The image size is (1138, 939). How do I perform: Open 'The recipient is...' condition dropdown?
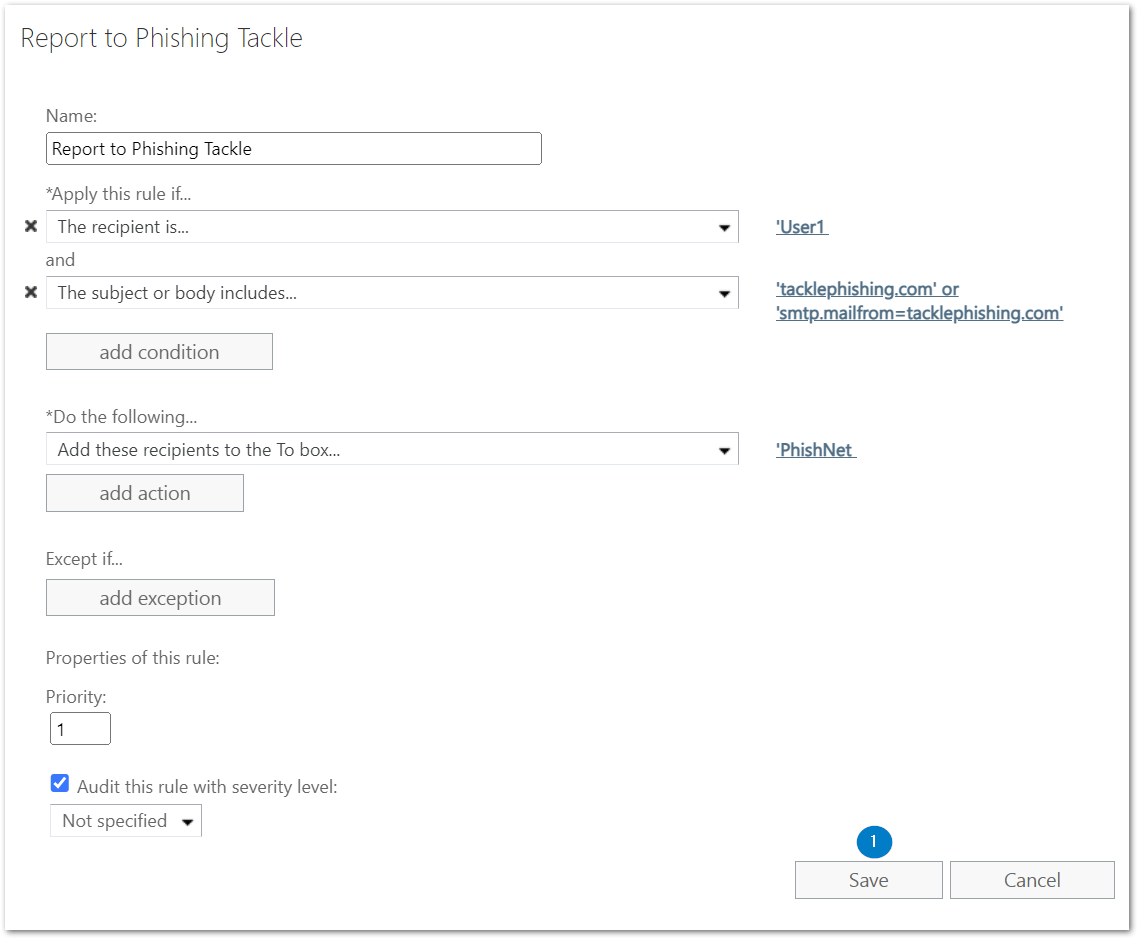click(x=392, y=226)
